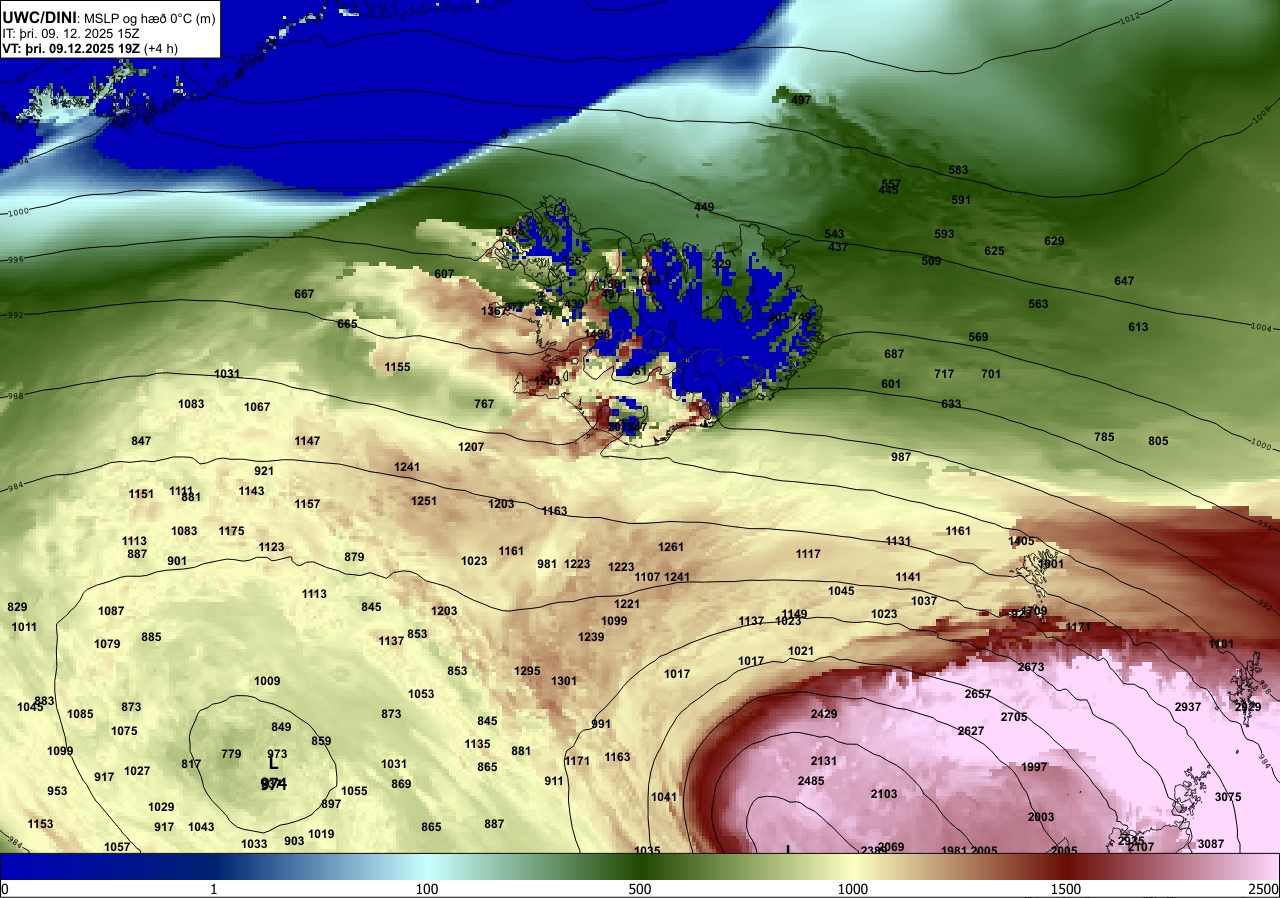1280x898 pixels.
Task: Click the value '629'
Action: pos(1054,241)
